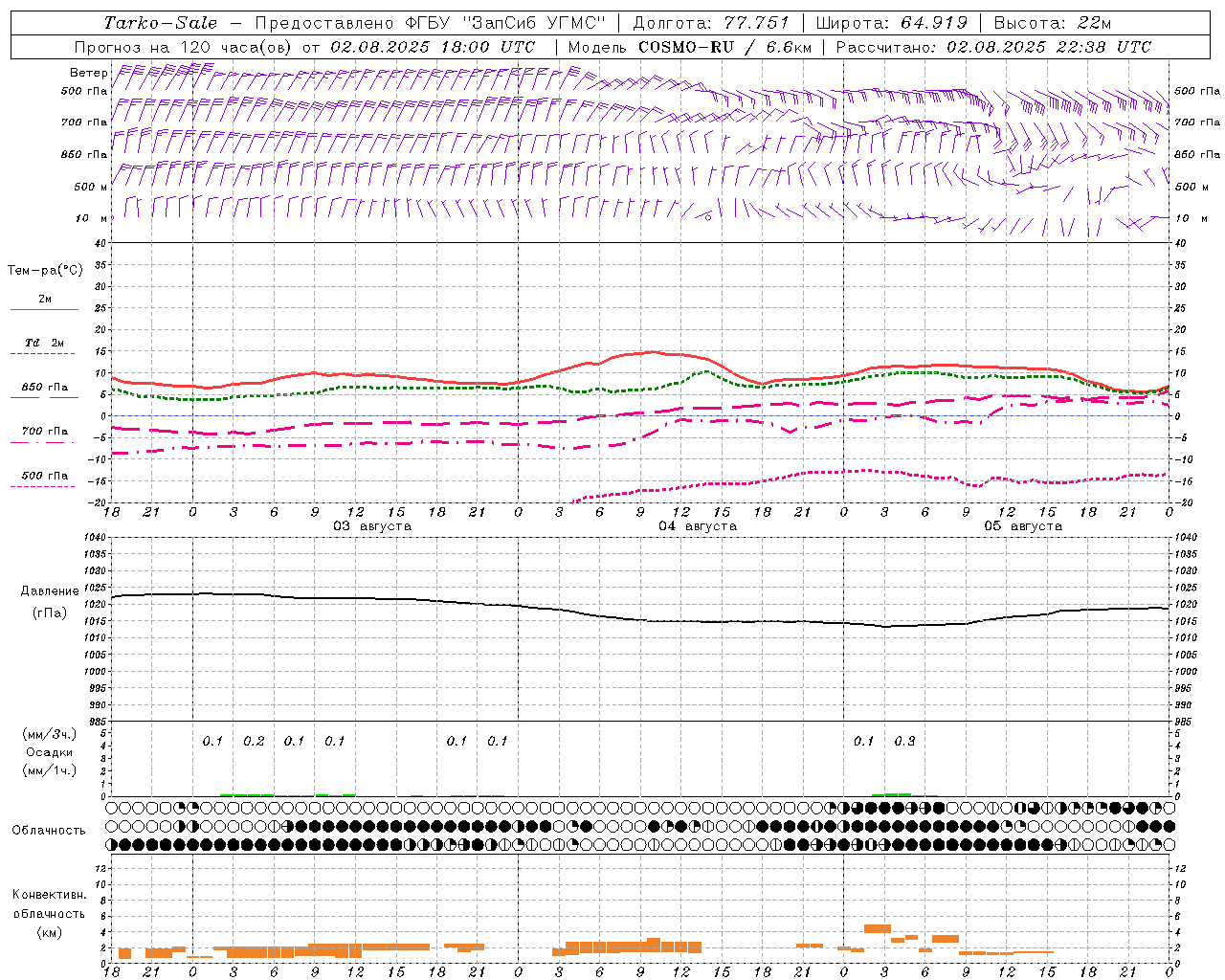This screenshot has height=980, width=1225.
Task: Click the 'Облачность' cloud cover label
Action: point(49,831)
